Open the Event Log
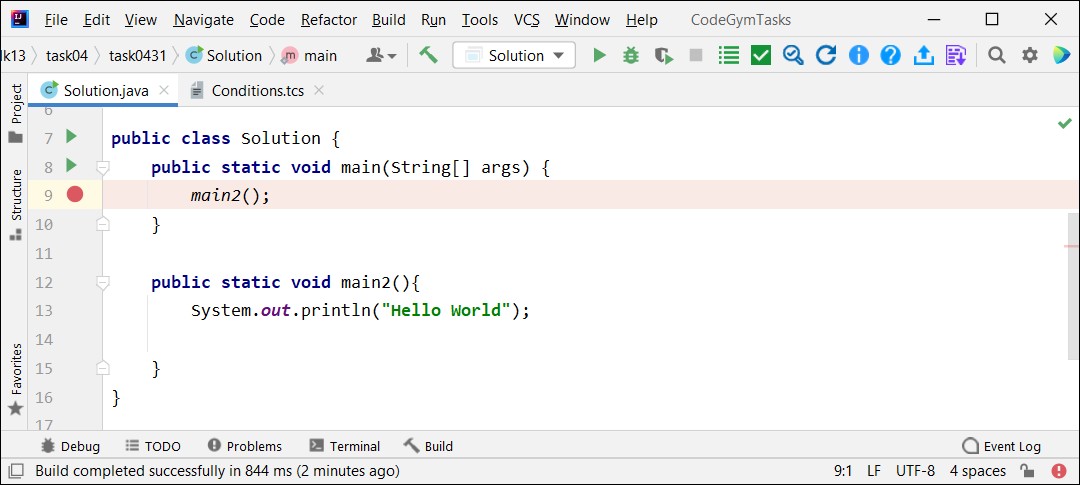Viewport: 1080px width, 485px height. pyautogui.click(x=1001, y=446)
